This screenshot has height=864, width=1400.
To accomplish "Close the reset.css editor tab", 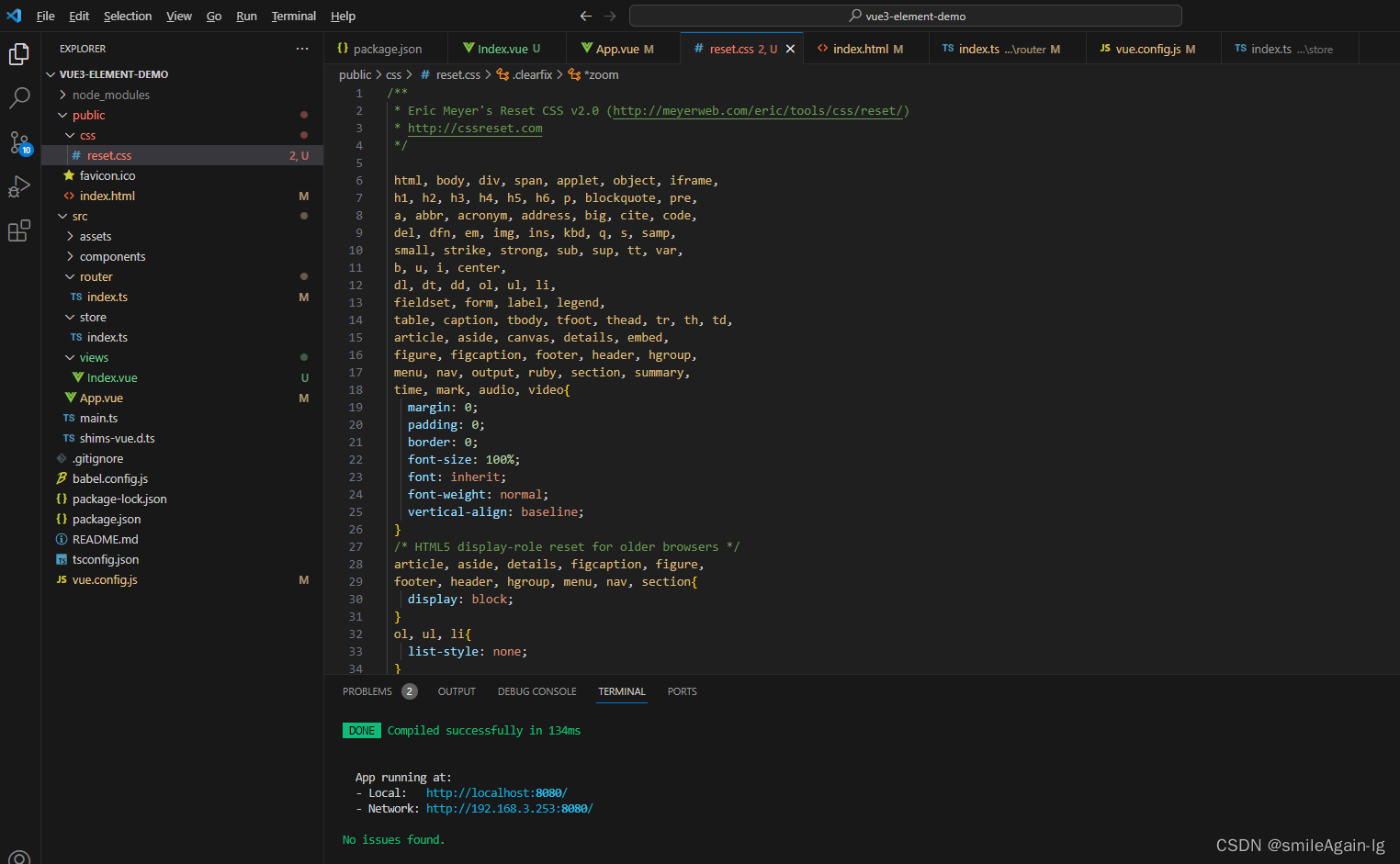I will (x=790, y=49).
